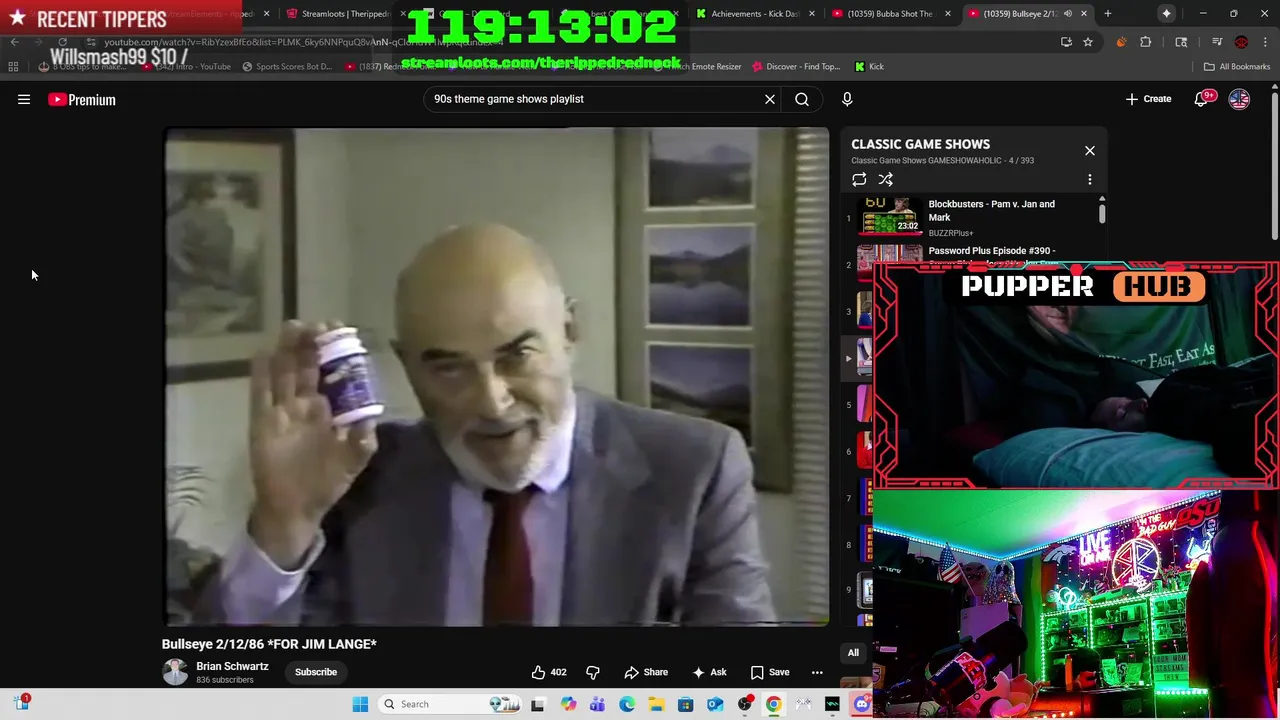Open Blockbusters - Pam v. Jan and Mark title
The width and height of the screenshot is (1280, 720).
(991, 210)
